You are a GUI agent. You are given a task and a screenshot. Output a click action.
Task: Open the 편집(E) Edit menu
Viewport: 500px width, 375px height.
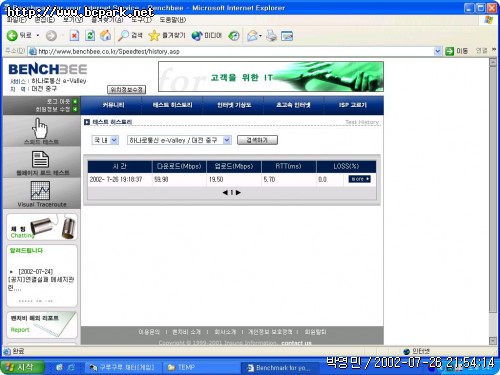coord(45,20)
